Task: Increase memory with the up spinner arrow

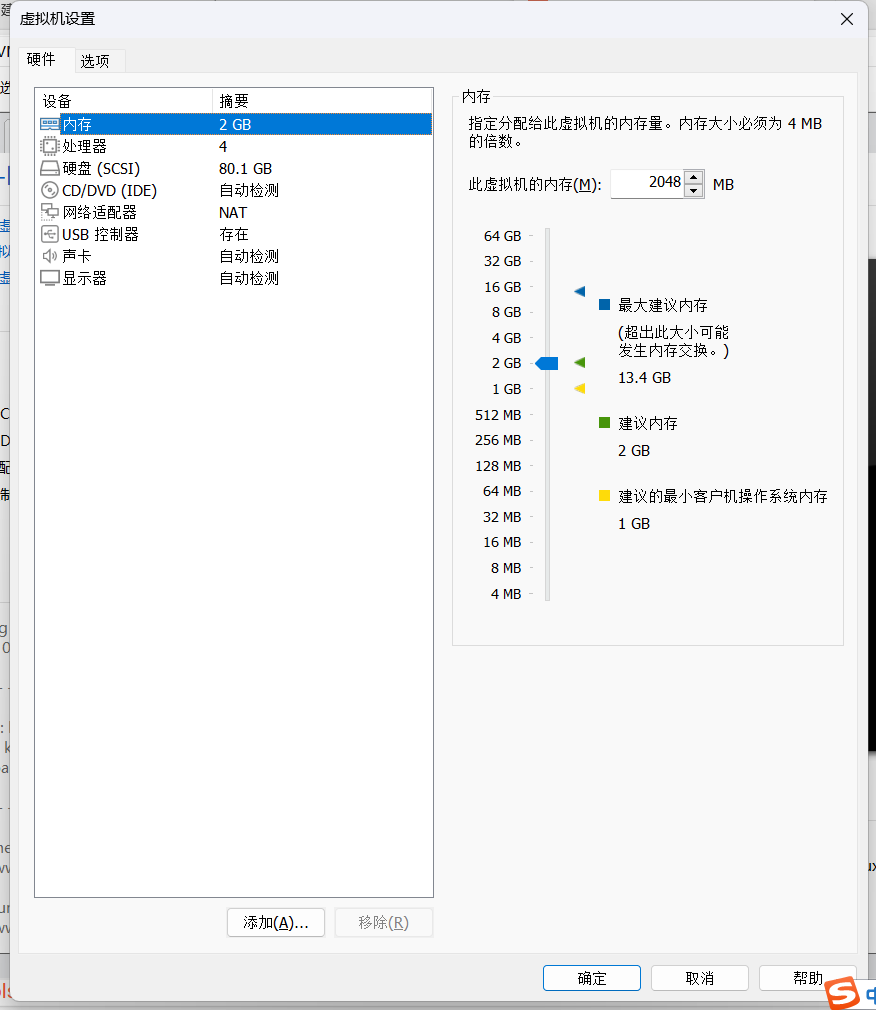Action: [x=694, y=177]
